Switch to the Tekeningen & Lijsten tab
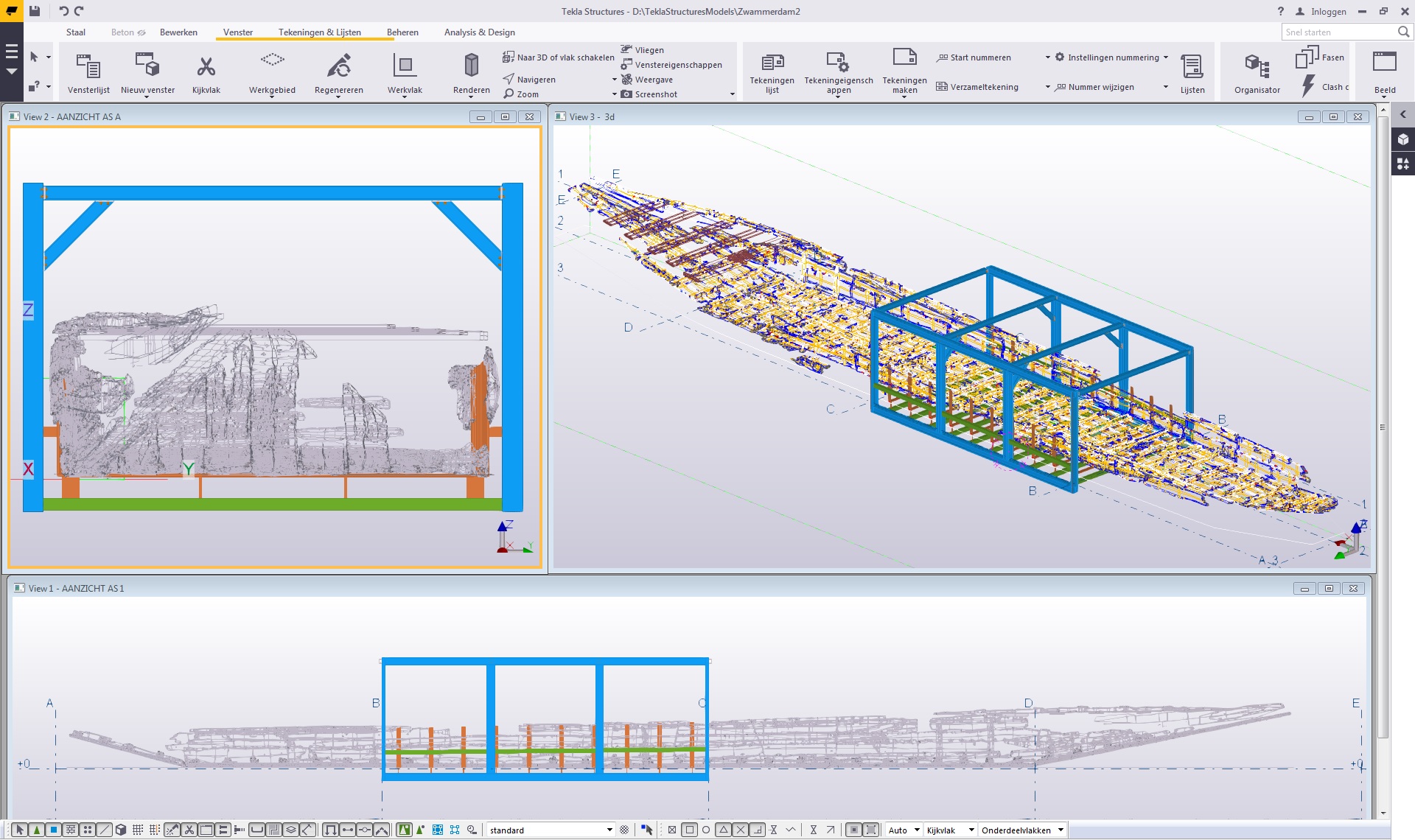1415x840 pixels. (x=320, y=32)
